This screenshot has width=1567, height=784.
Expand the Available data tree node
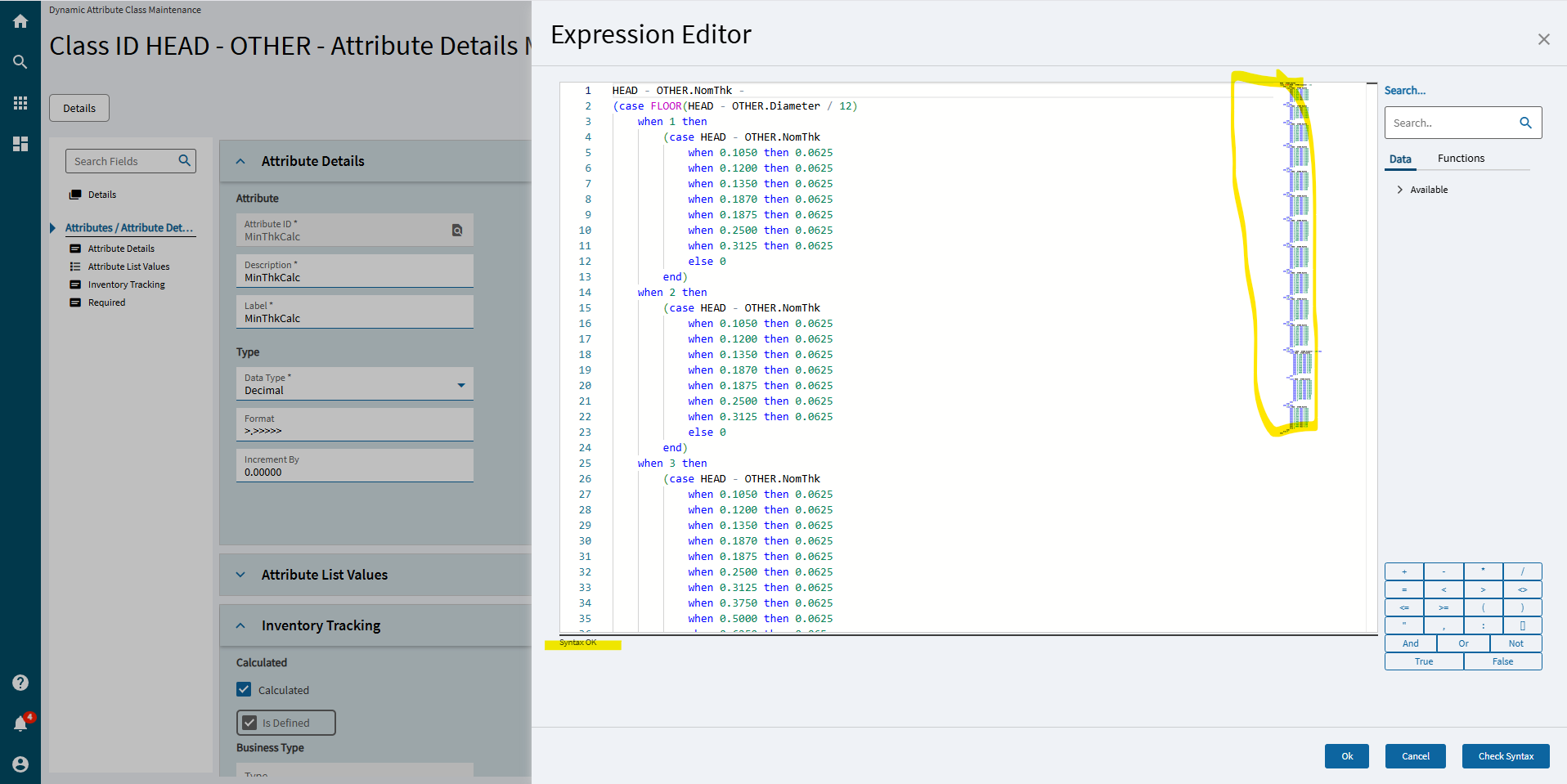tap(1400, 190)
